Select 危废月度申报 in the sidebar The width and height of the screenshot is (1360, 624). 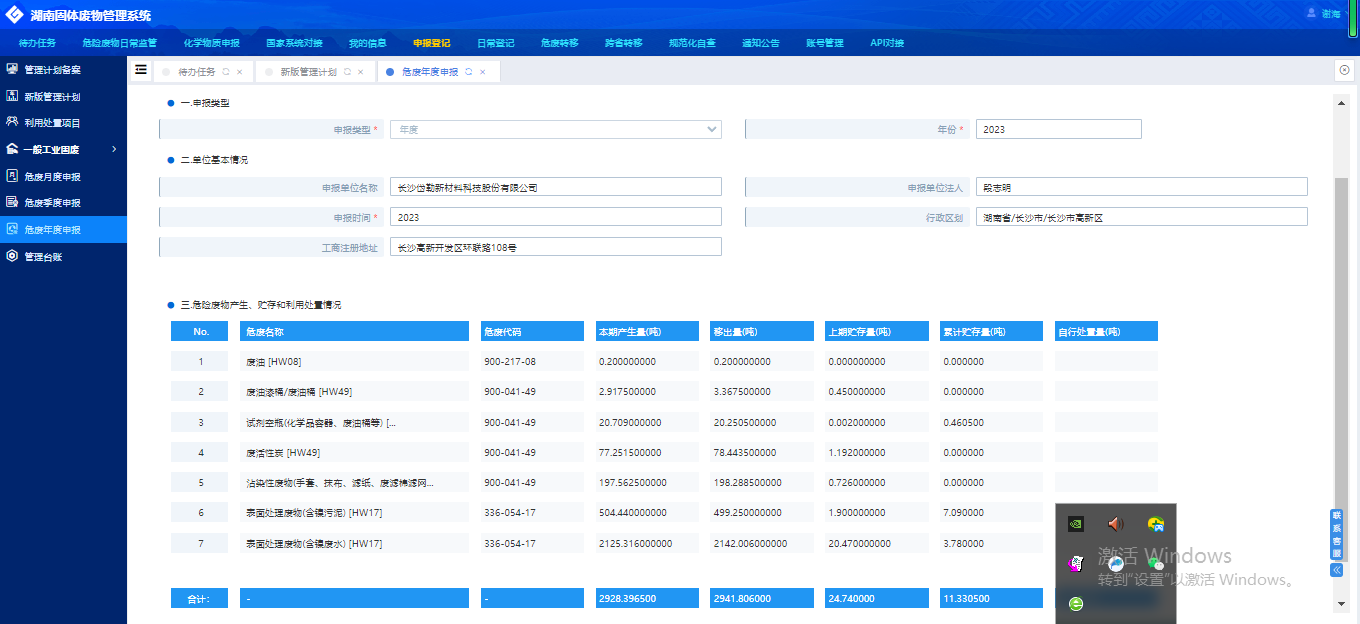coord(52,176)
